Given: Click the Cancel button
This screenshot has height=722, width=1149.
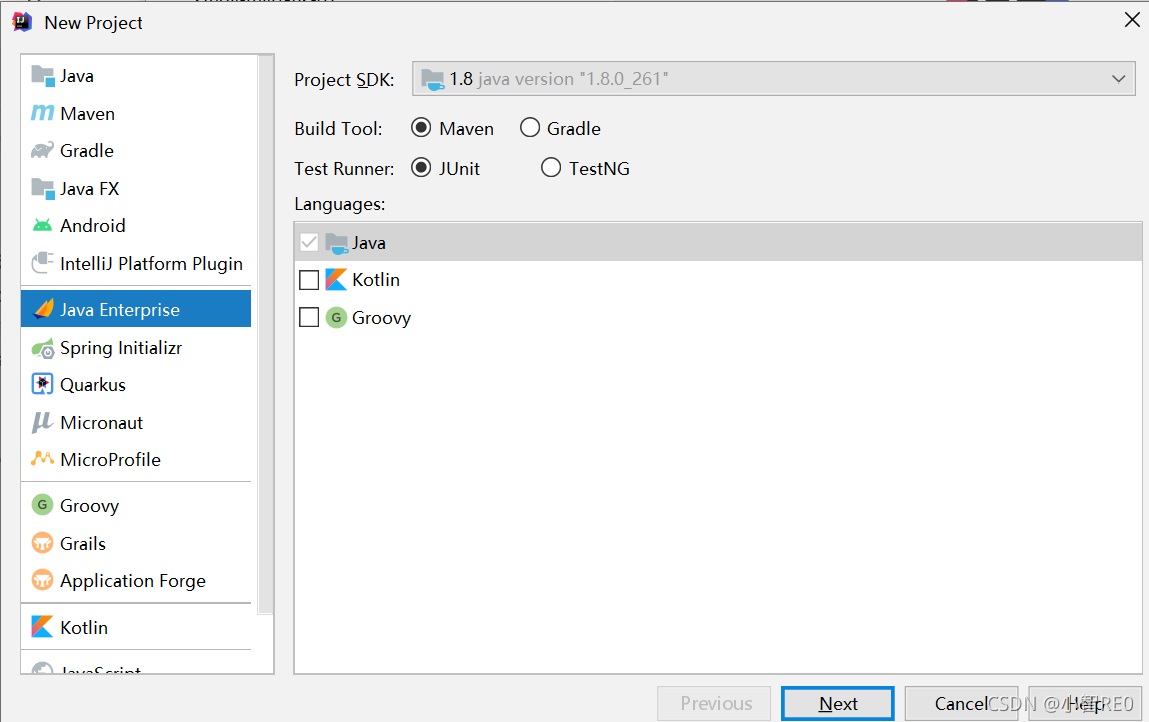Looking at the screenshot, I should [961, 704].
